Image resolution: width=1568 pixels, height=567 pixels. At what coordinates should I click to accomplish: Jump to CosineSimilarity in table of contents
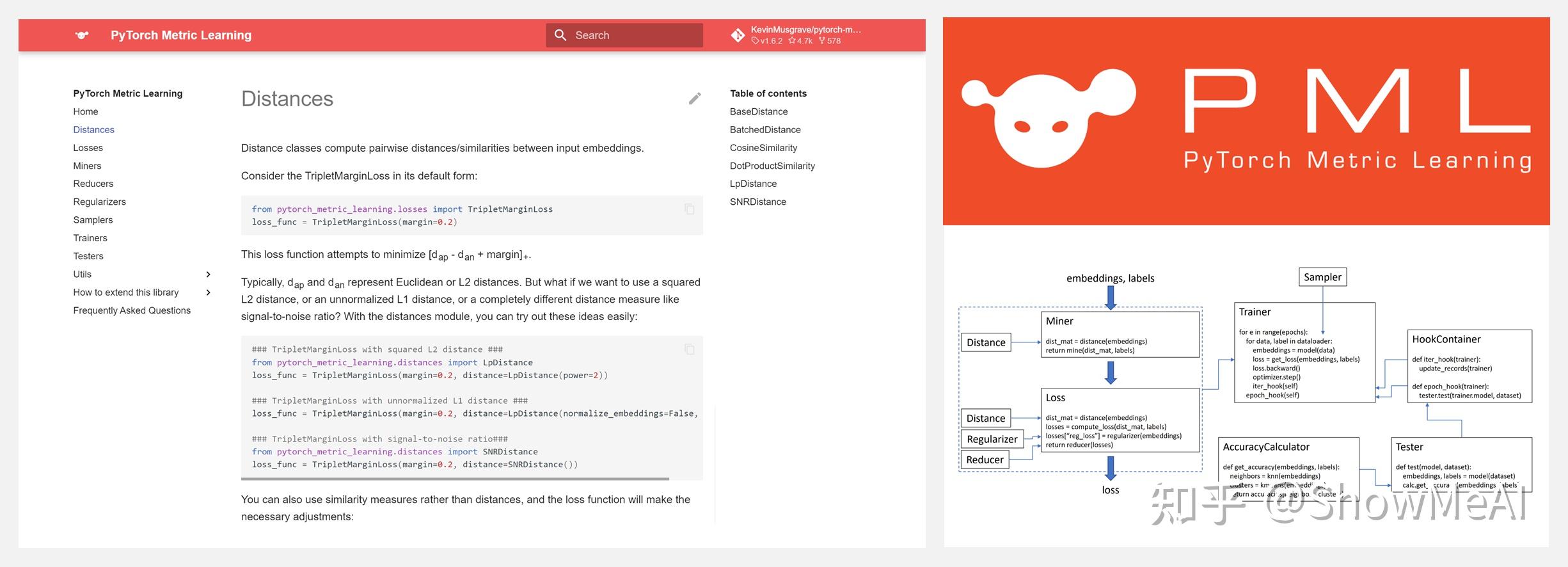pyautogui.click(x=763, y=148)
